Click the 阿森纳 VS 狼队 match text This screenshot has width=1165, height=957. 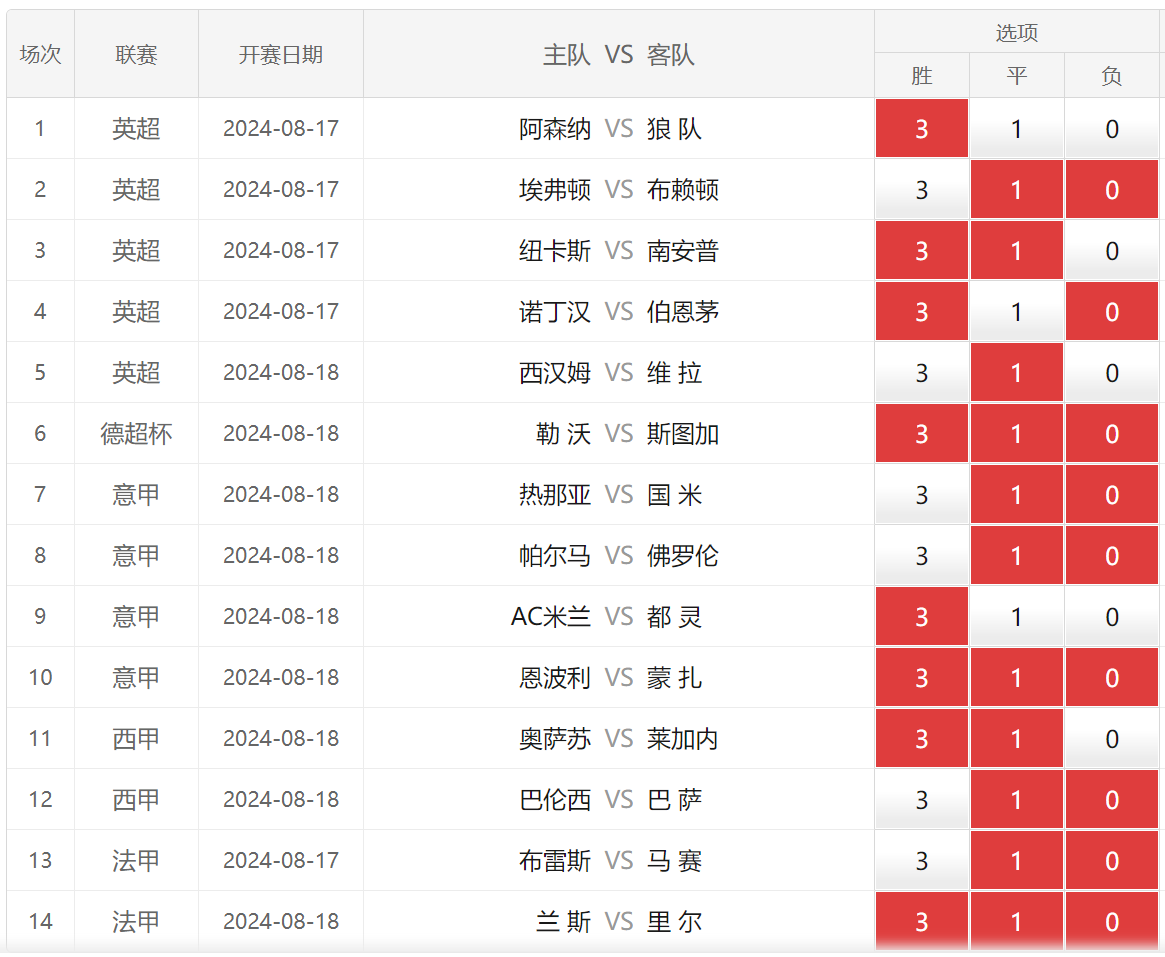click(x=610, y=129)
